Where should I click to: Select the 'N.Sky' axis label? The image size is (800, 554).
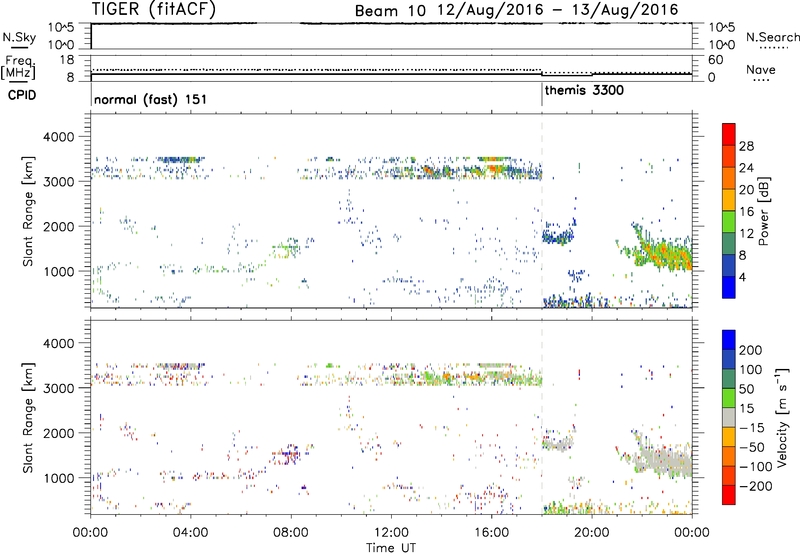click(19, 37)
